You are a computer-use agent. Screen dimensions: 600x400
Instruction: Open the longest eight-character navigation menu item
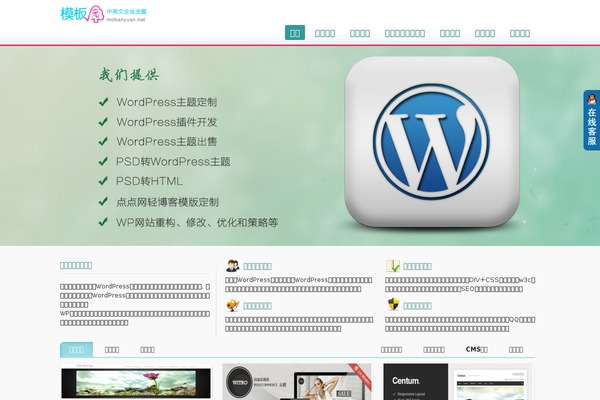(405, 33)
